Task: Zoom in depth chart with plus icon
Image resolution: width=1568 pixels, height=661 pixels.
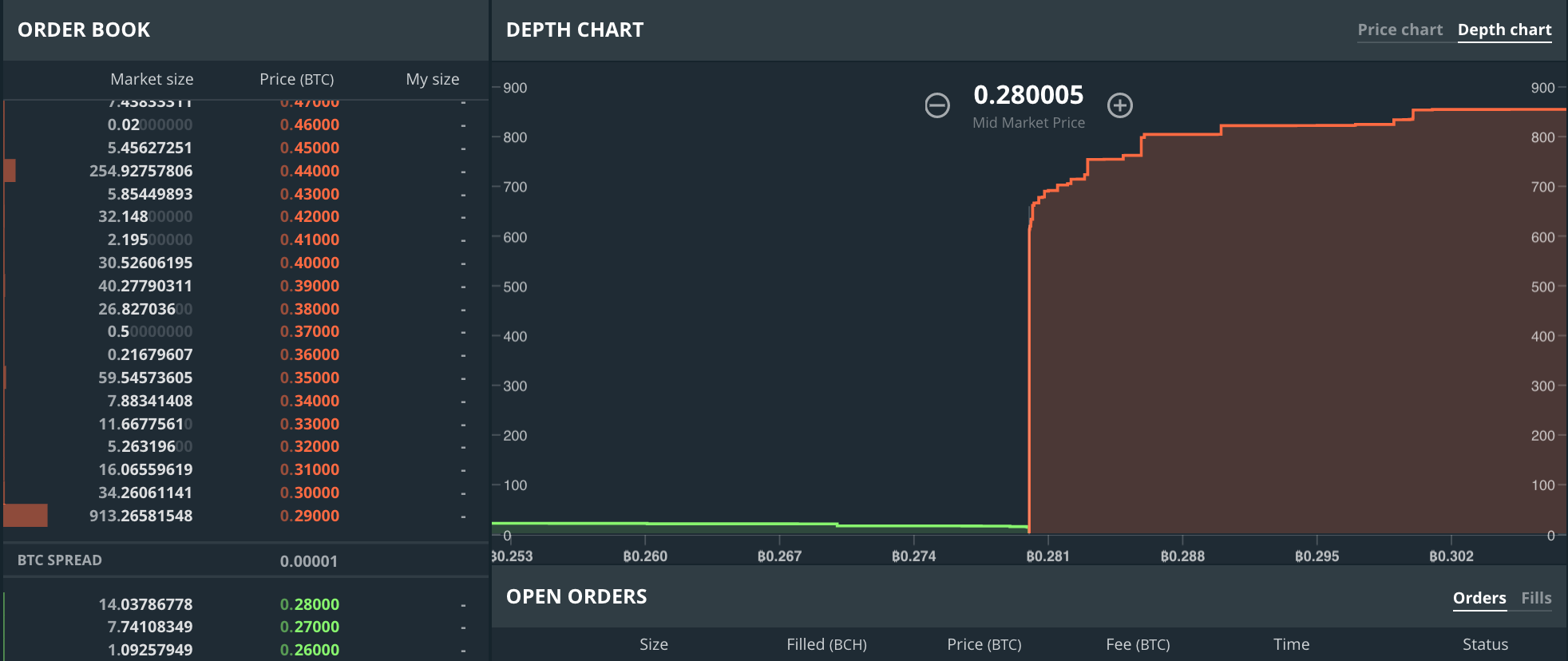Action: pyautogui.click(x=1120, y=105)
